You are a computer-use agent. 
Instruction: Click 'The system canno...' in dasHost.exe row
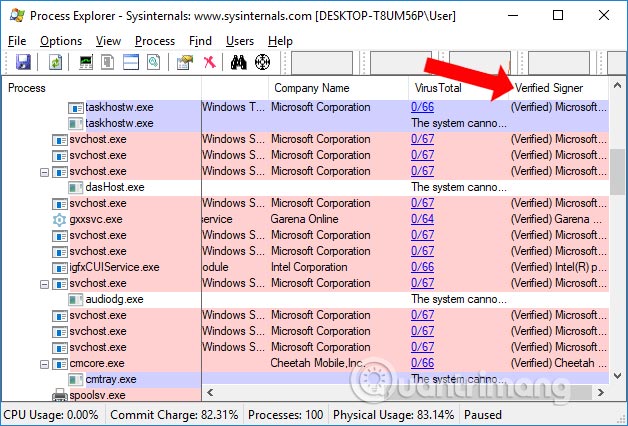[459, 187]
